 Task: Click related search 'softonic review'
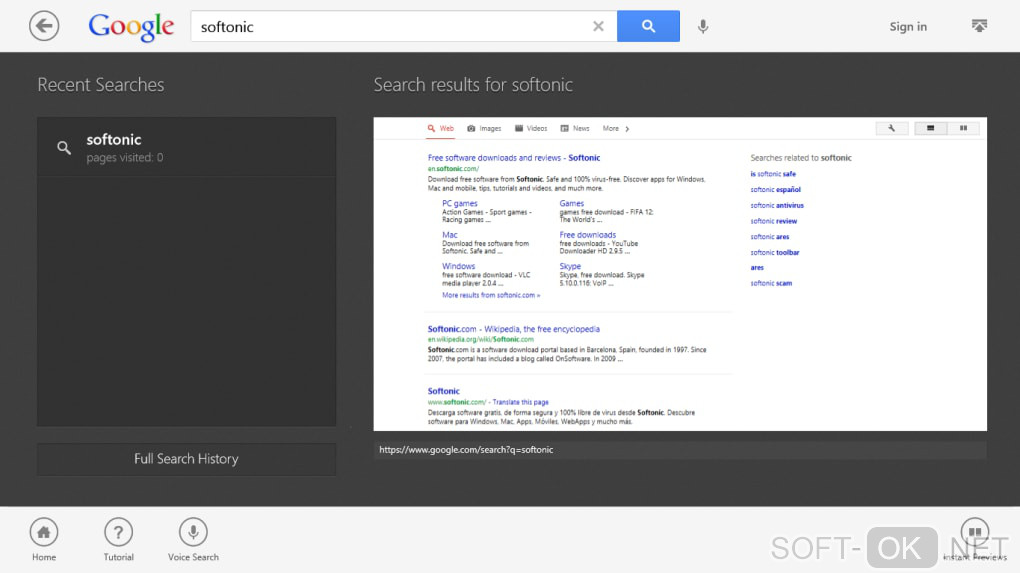pyautogui.click(x=773, y=221)
